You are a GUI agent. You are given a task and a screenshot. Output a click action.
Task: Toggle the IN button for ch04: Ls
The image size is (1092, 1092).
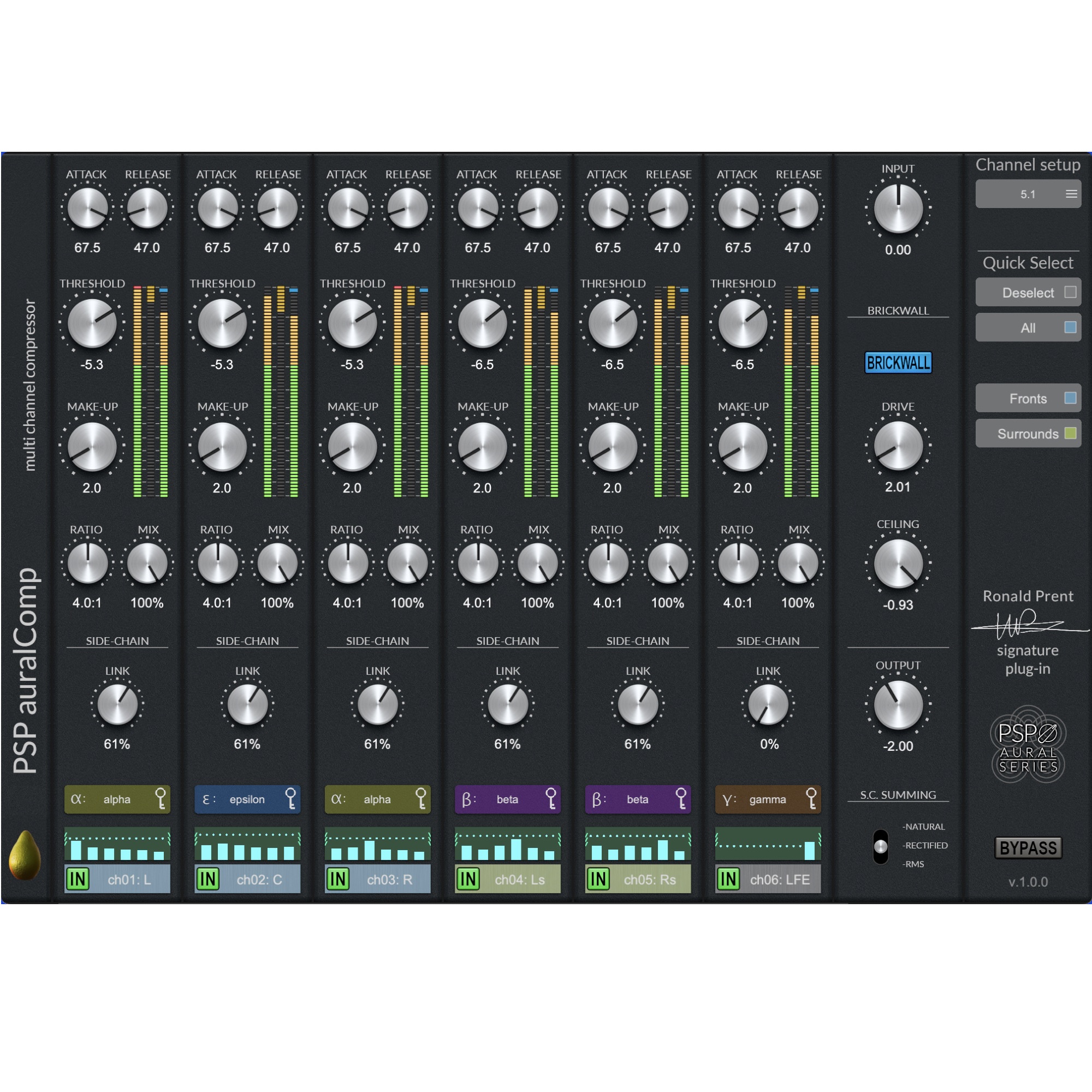point(468,879)
